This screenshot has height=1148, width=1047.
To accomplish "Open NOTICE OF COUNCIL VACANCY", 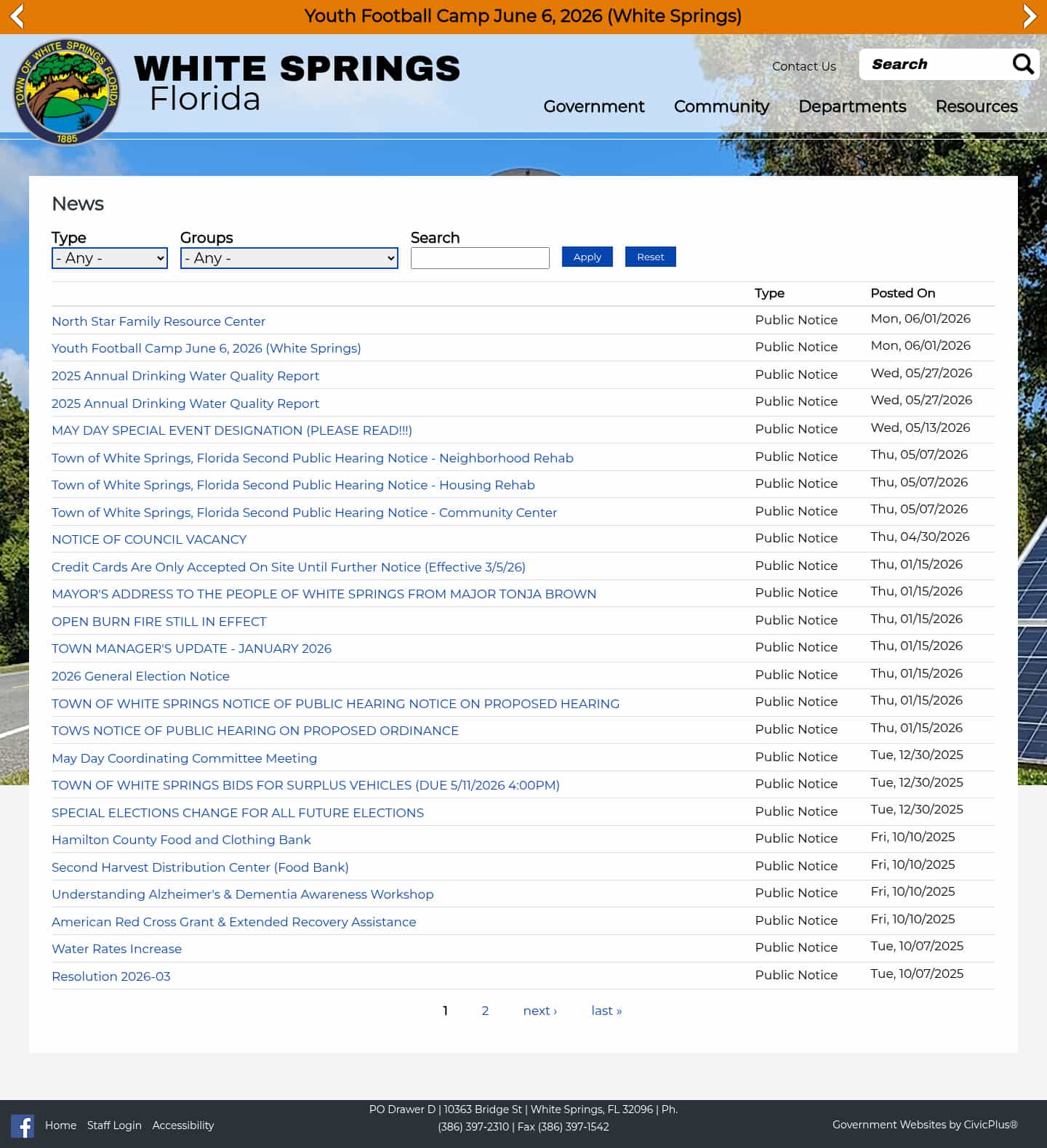I will point(149,539).
